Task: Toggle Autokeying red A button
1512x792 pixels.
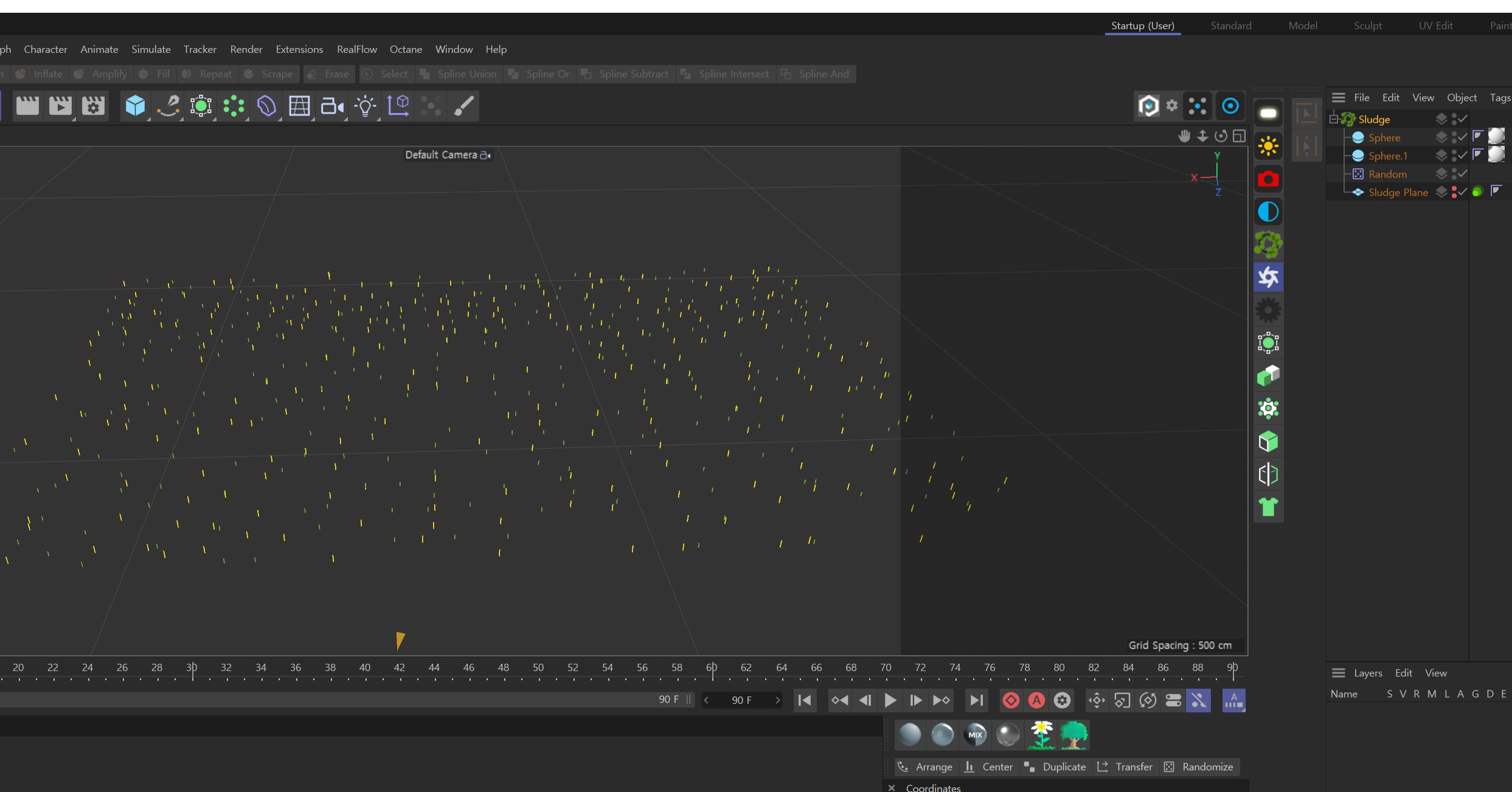Action: coord(1036,700)
